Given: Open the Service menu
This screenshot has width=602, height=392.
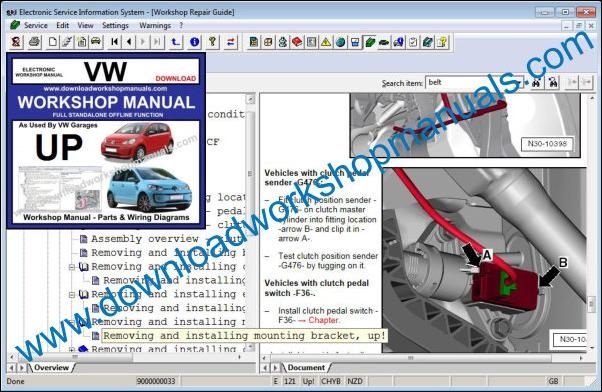Looking at the screenshot, I should click(36, 25).
